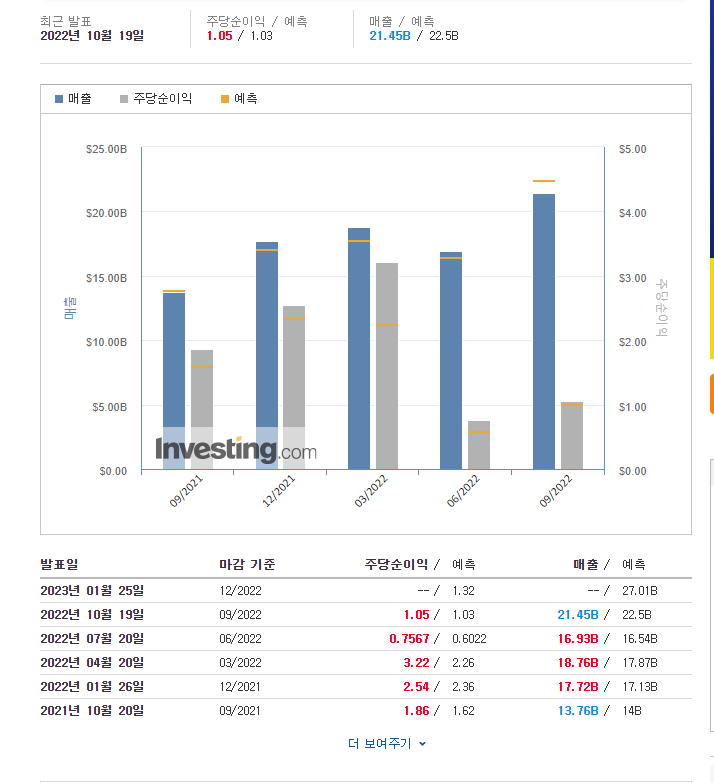
Task: Click the 12/2021 x-axis label
Action: 278,491
